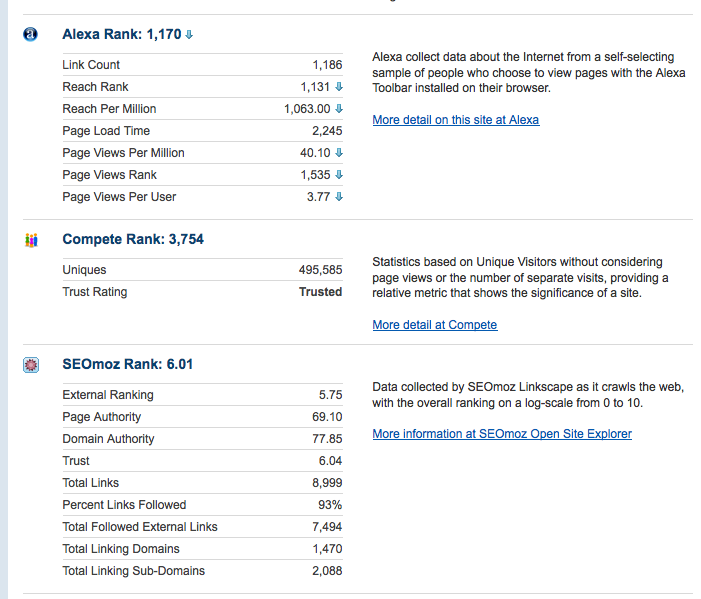Open More information at SEOmoz Open Site Explorer
Image resolution: width=701 pixels, height=599 pixels.
[x=502, y=434]
